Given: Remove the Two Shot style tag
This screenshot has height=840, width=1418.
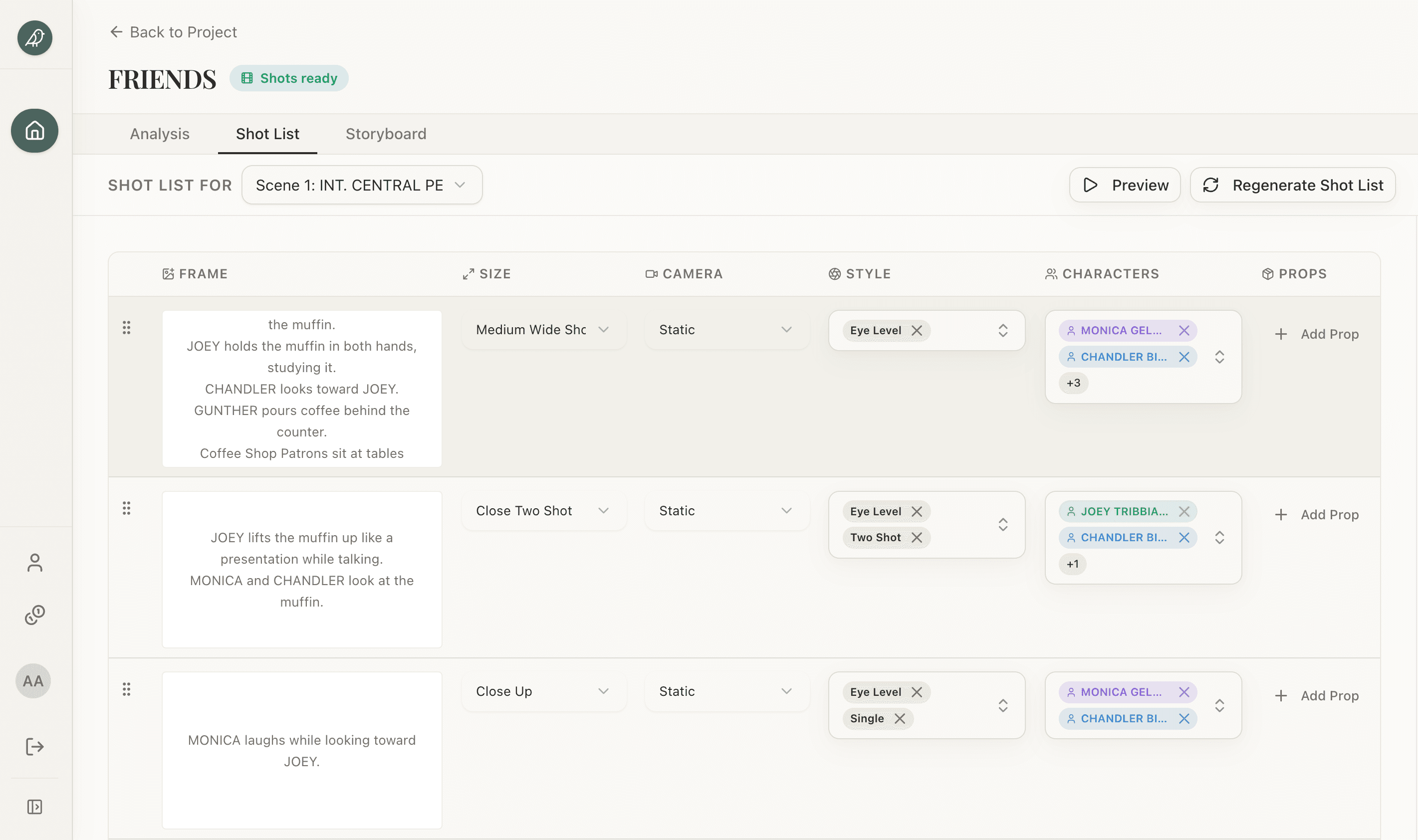Looking at the screenshot, I should click(917, 538).
